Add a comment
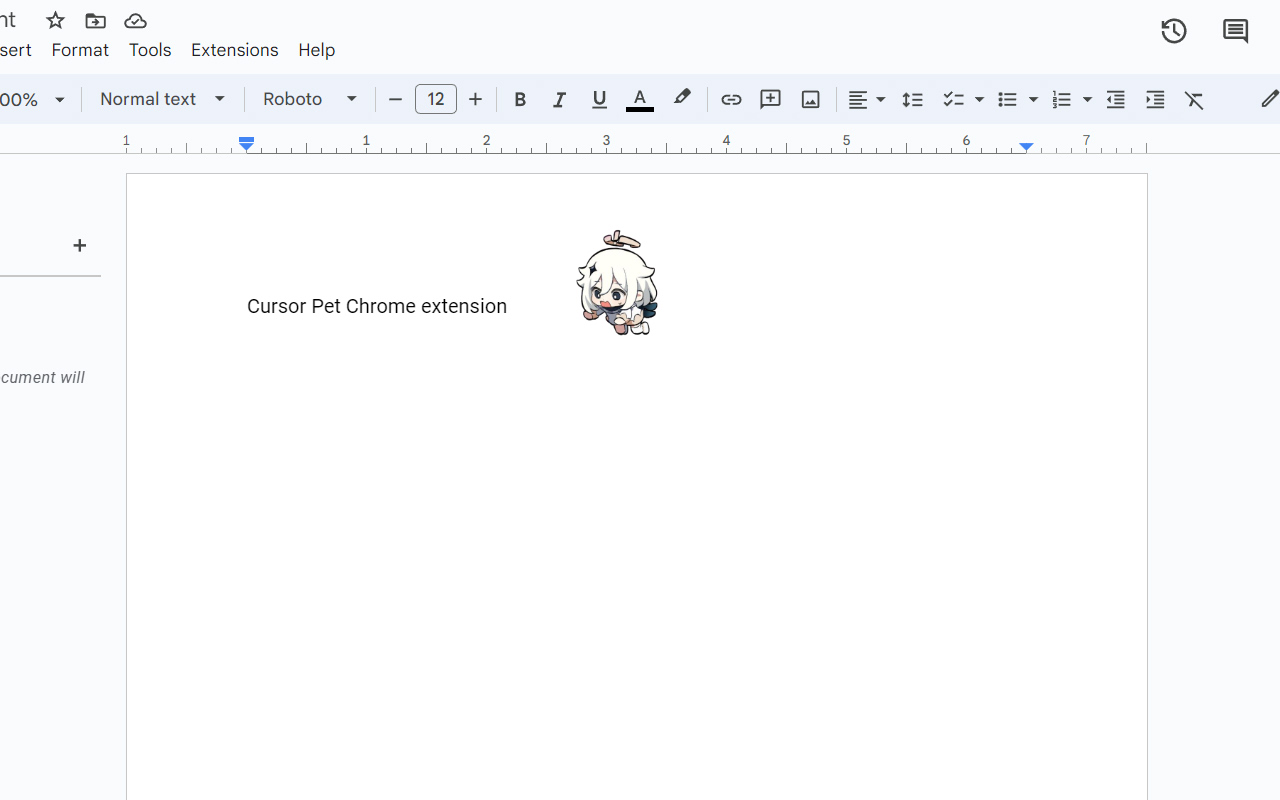1280x800 pixels. click(770, 99)
